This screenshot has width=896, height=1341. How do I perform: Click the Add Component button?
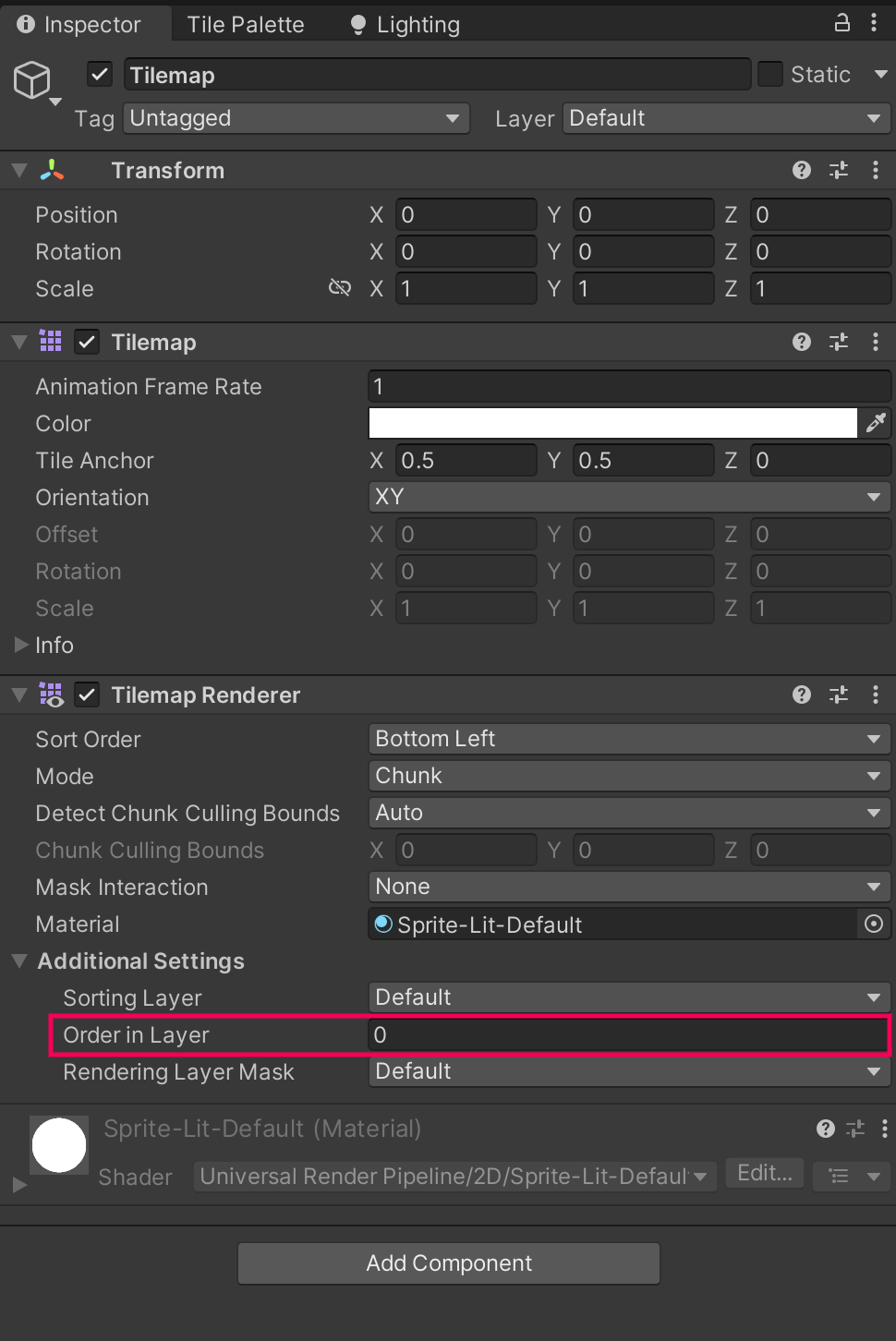point(448,1262)
